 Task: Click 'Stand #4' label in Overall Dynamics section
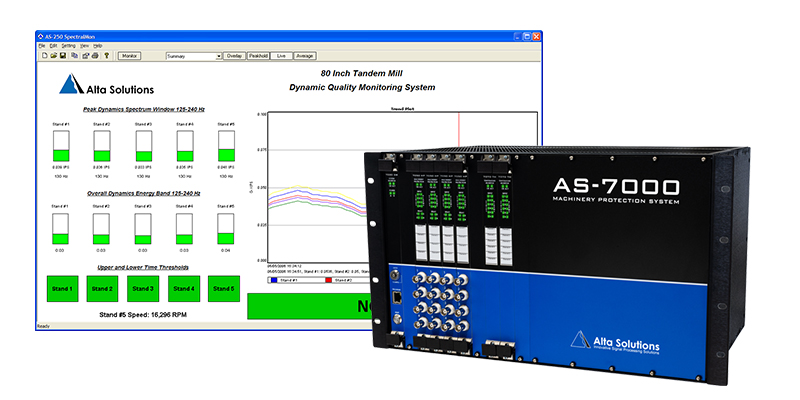[184, 207]
